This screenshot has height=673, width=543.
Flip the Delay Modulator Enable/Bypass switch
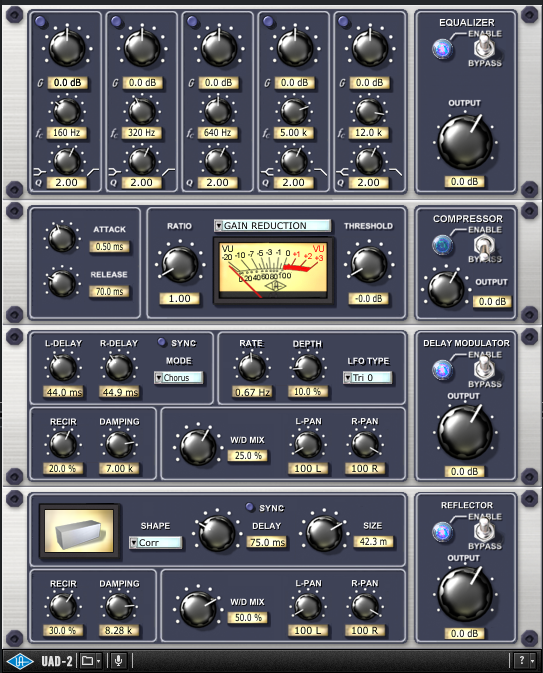coord(484,367)
